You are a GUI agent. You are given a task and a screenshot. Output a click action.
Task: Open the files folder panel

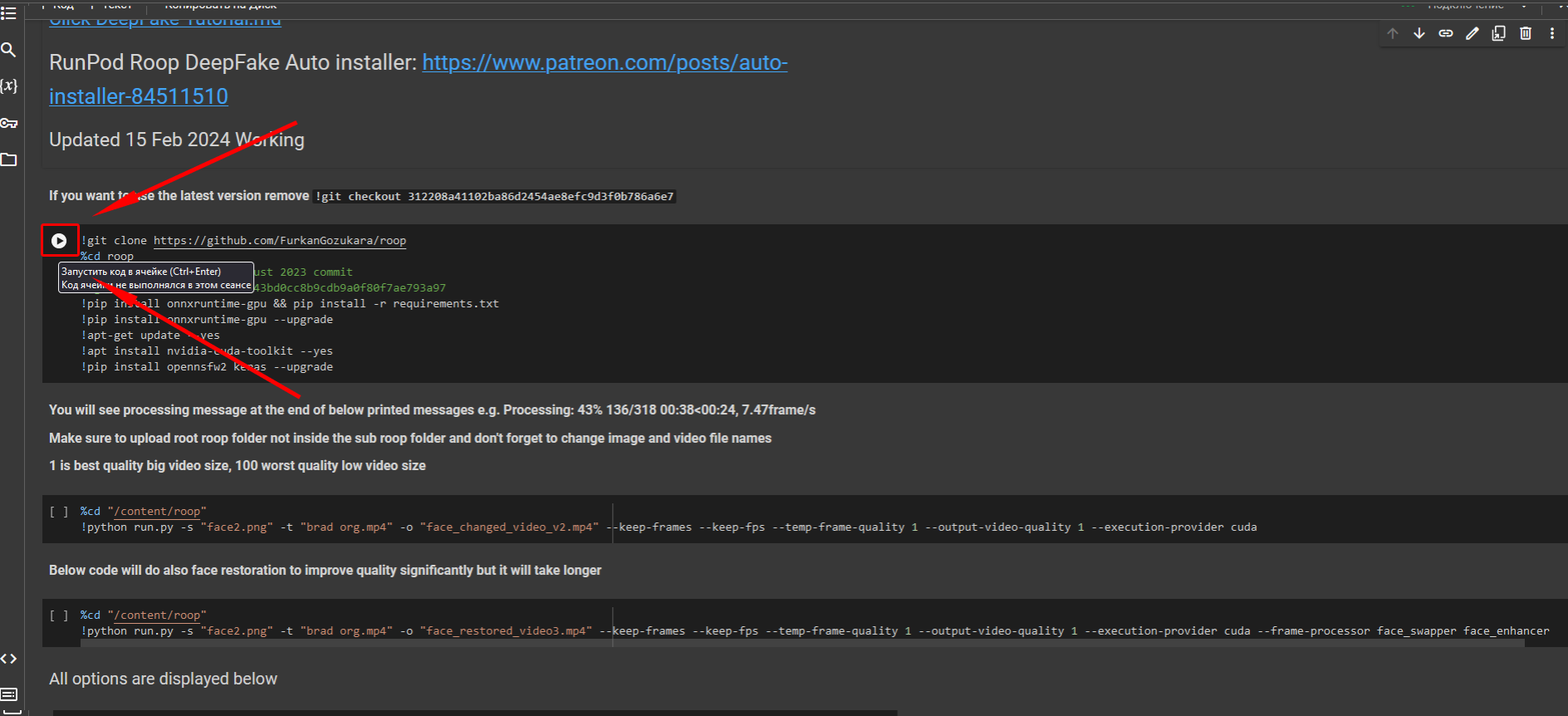(8, 159)
